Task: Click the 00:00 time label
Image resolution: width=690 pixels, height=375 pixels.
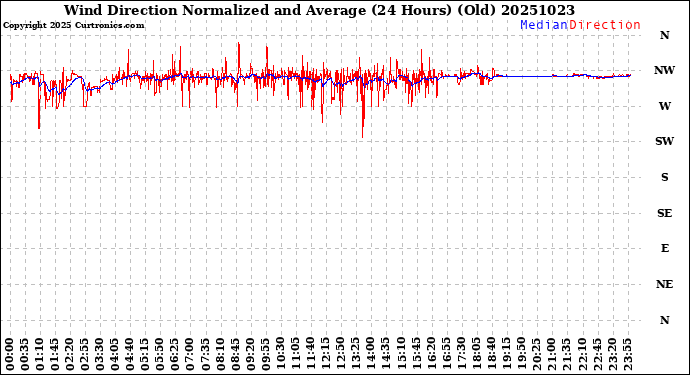Action: (10, 354)
